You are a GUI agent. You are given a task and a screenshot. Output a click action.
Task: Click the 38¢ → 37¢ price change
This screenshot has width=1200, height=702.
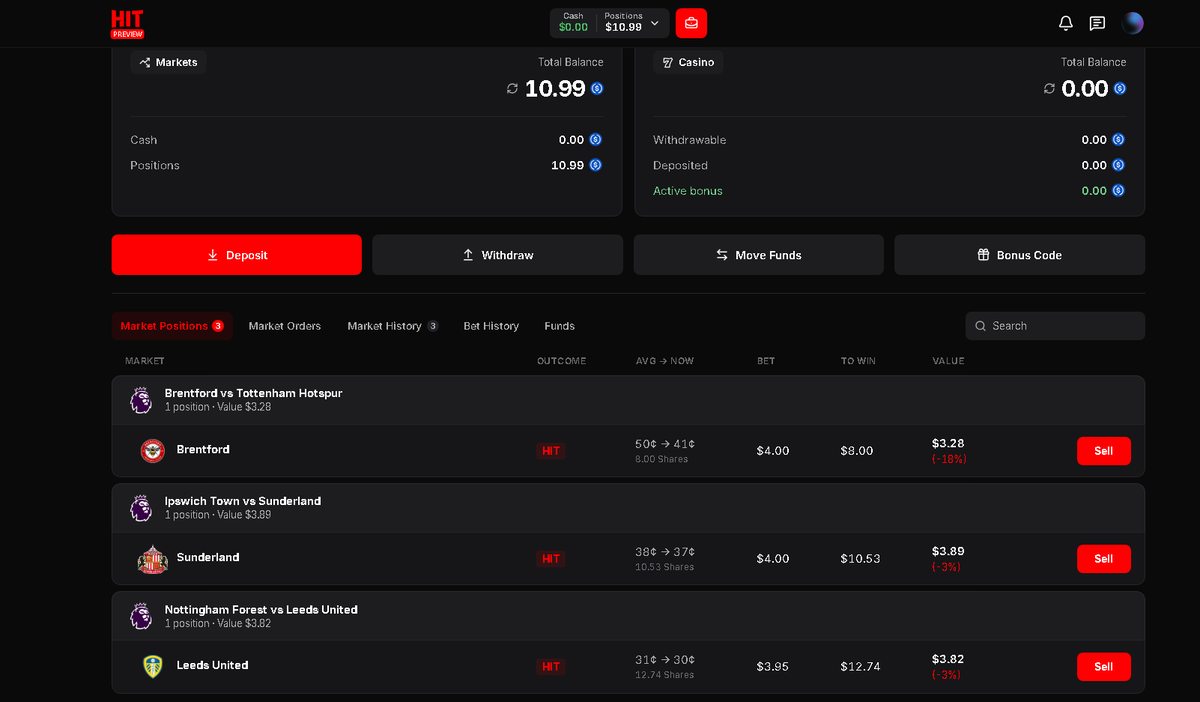pyautogui.click(x=665, y=552)
